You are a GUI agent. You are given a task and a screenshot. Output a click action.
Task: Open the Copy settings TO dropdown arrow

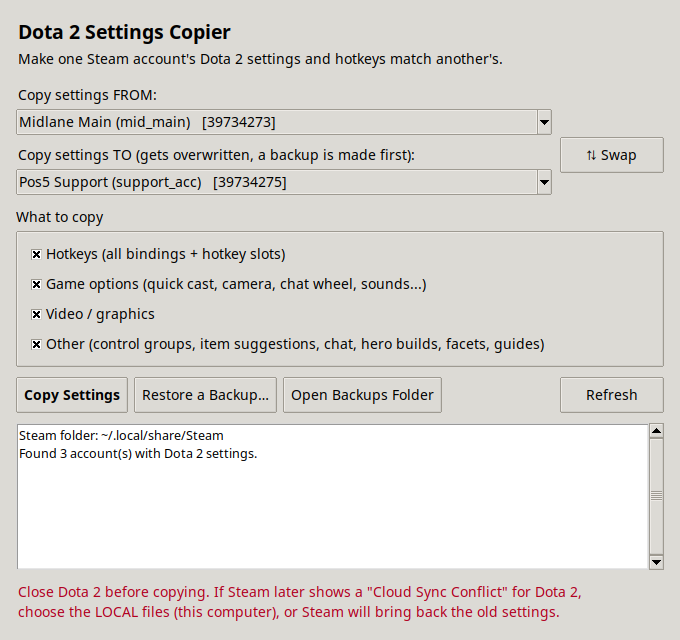tap(544, 182)
